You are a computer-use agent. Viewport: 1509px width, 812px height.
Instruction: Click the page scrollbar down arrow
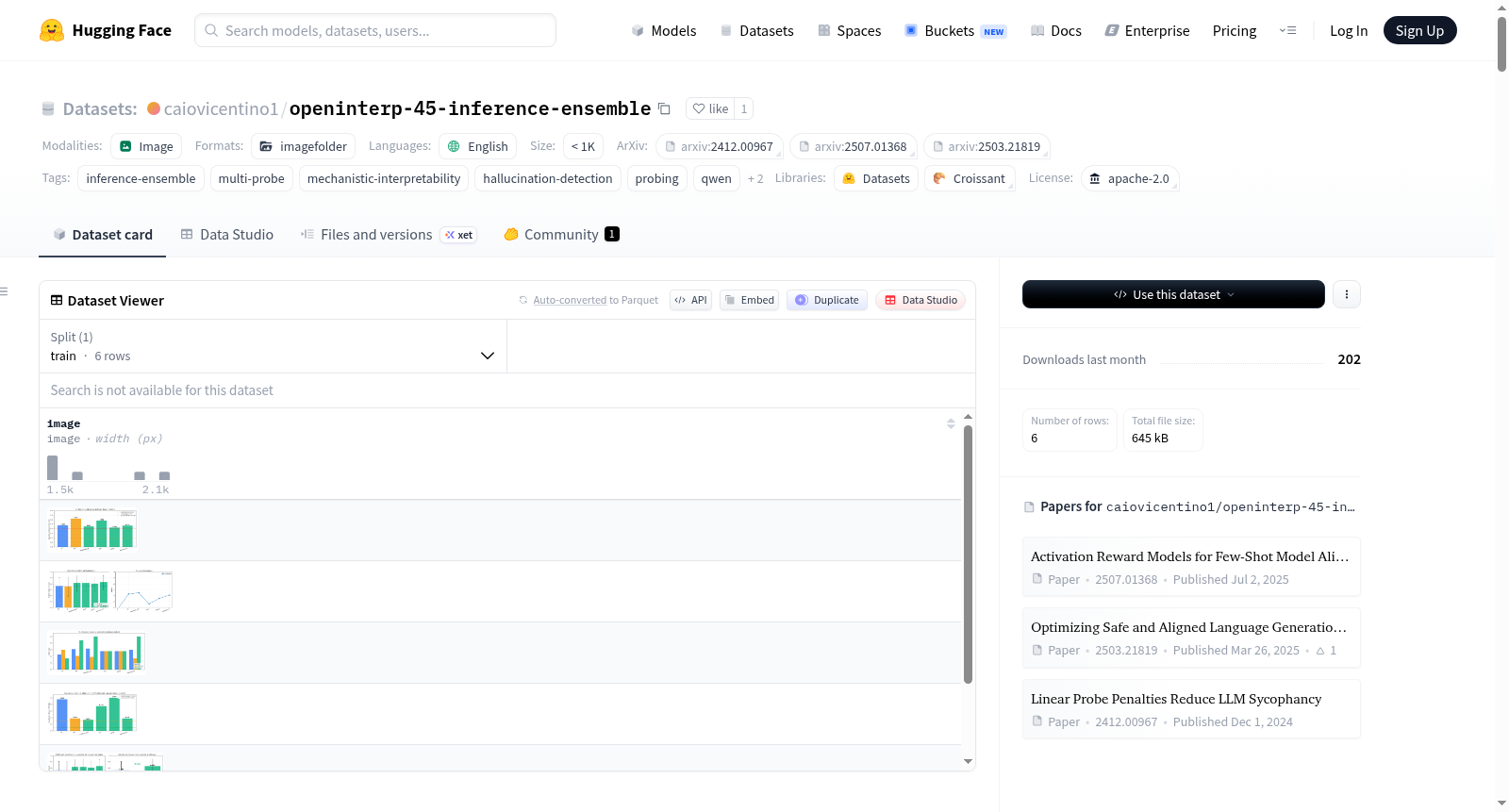pyautogui.click(x=1501, y=804)
